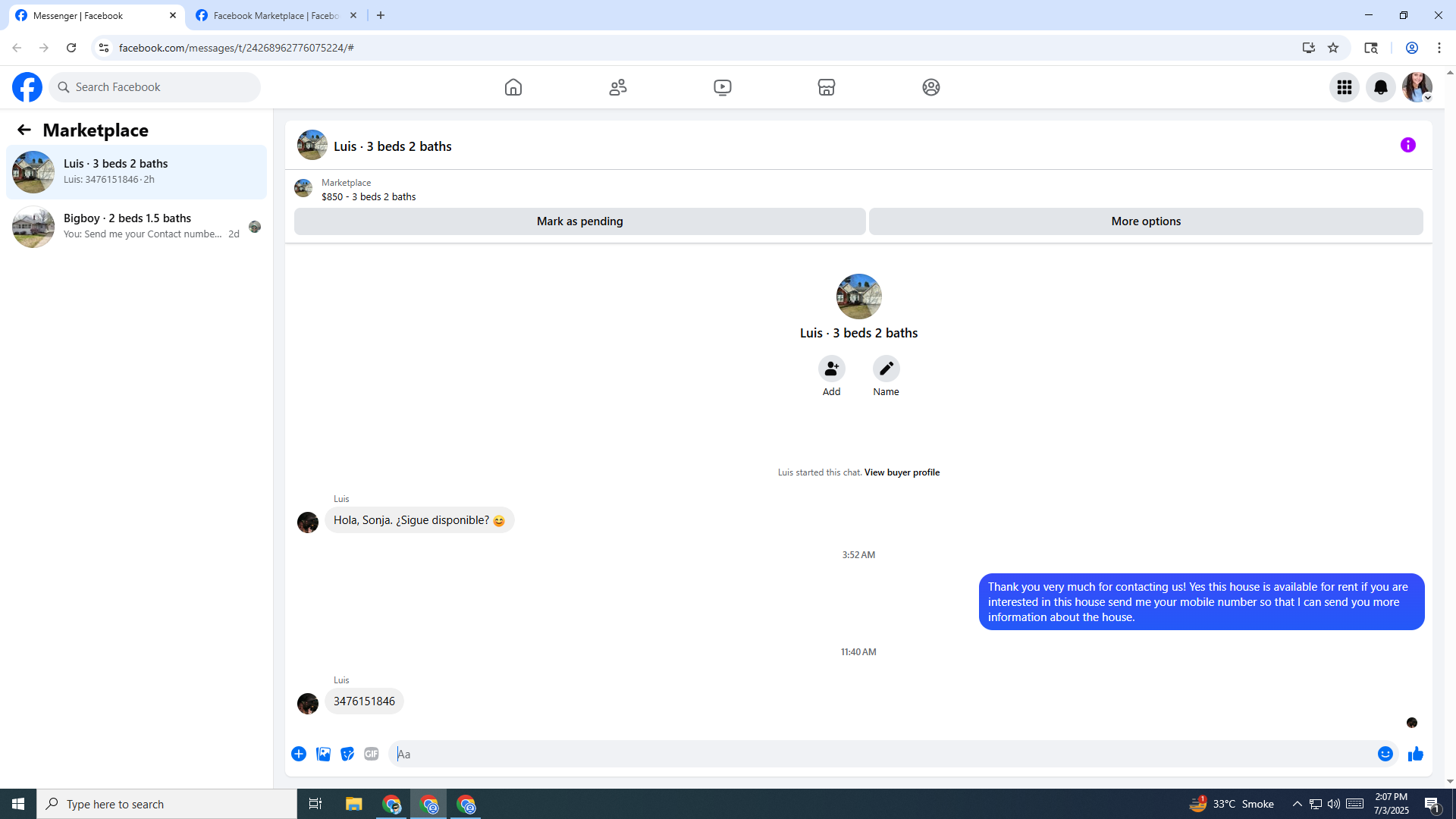
Task: Open the Facebook menu grid icon
Action: pos(1345,87)
